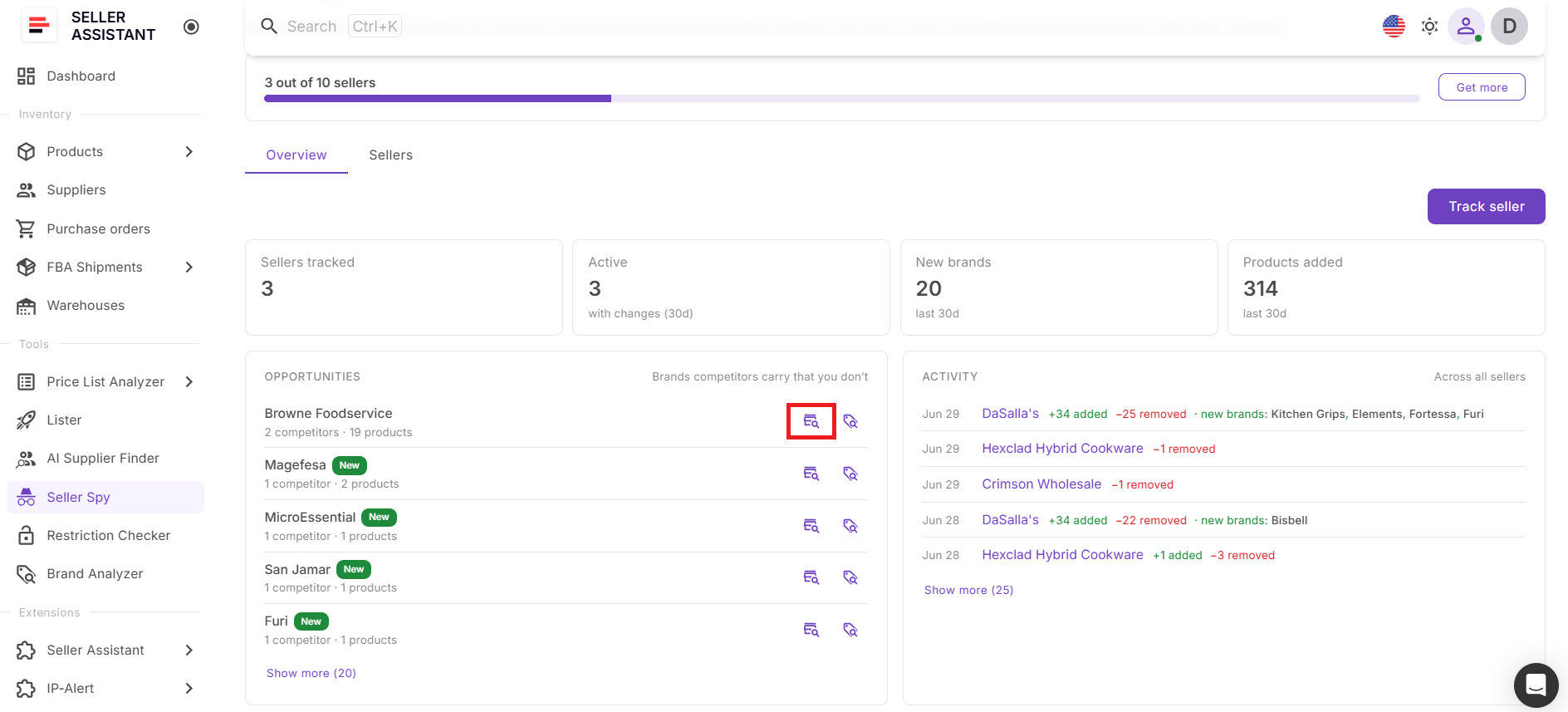The width and height of the screenshot is (1568, 712).
Task: Expand the Products submenu chevron
Action: click(189, 152)
